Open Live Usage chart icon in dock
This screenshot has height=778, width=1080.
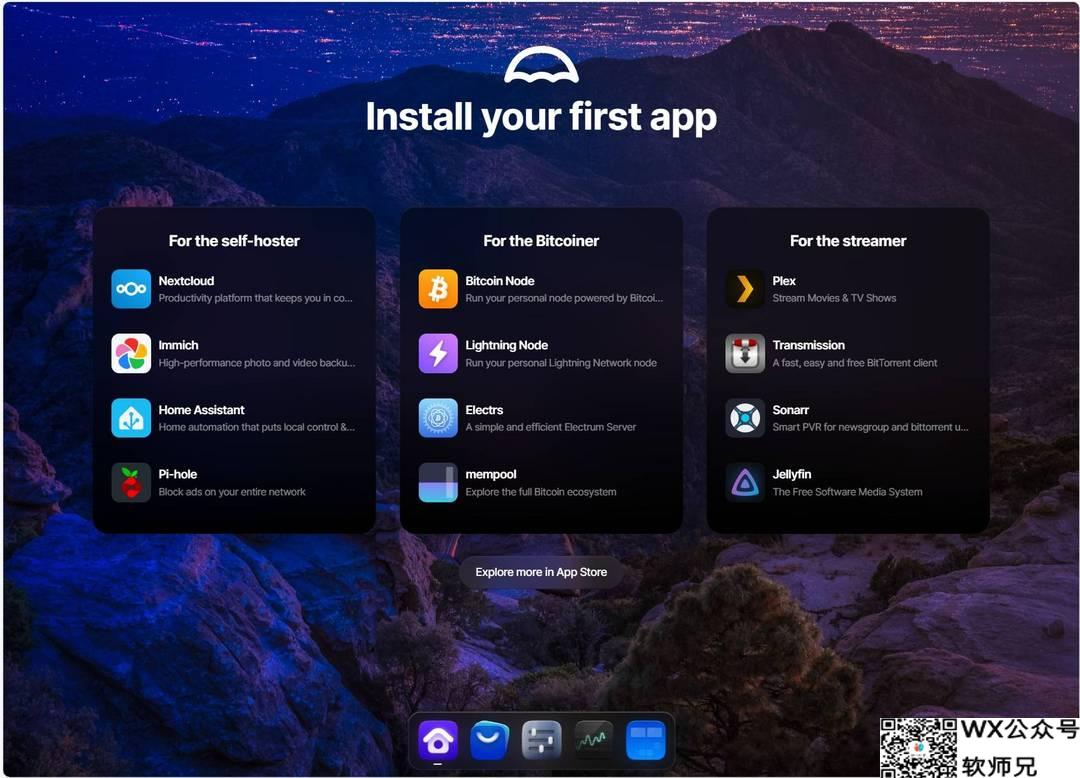[593, 740]
